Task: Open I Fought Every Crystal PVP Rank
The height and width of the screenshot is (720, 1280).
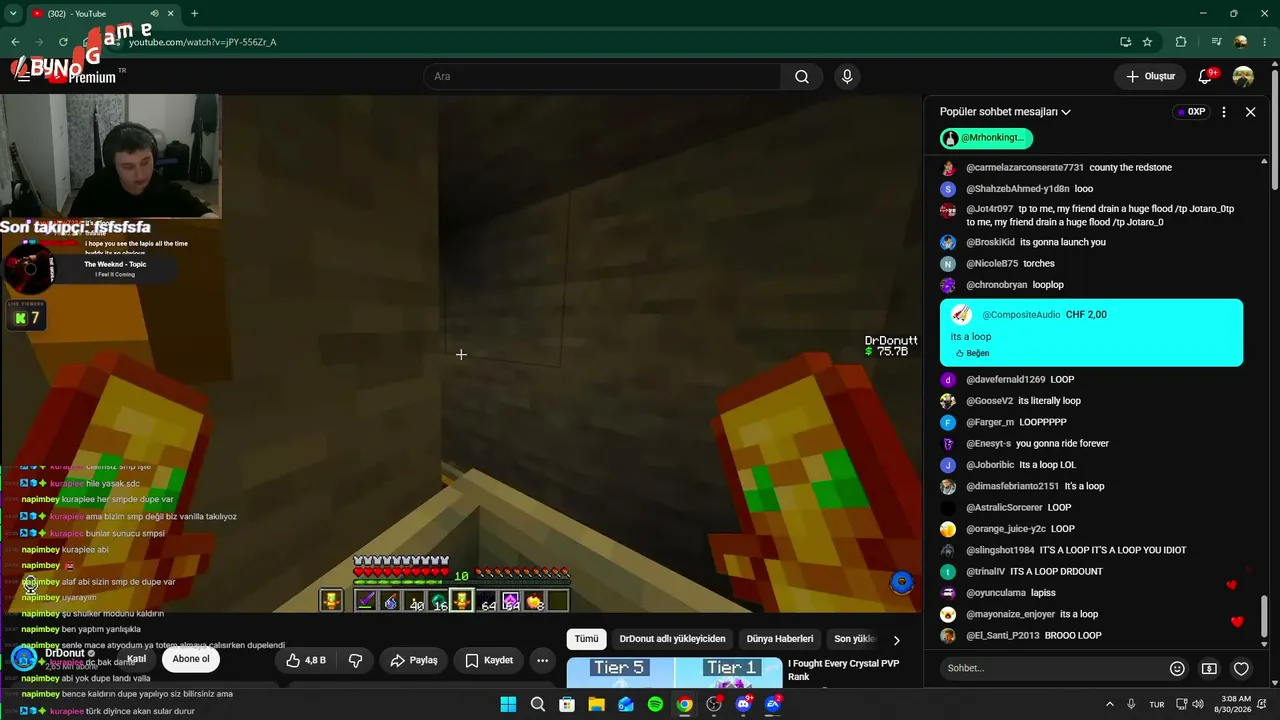Action: [843, 670]
